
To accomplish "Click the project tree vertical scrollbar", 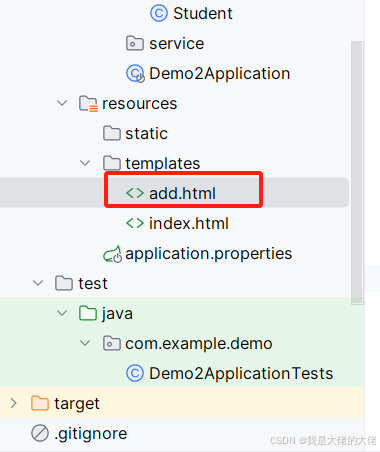I will [x=357, y=173].
